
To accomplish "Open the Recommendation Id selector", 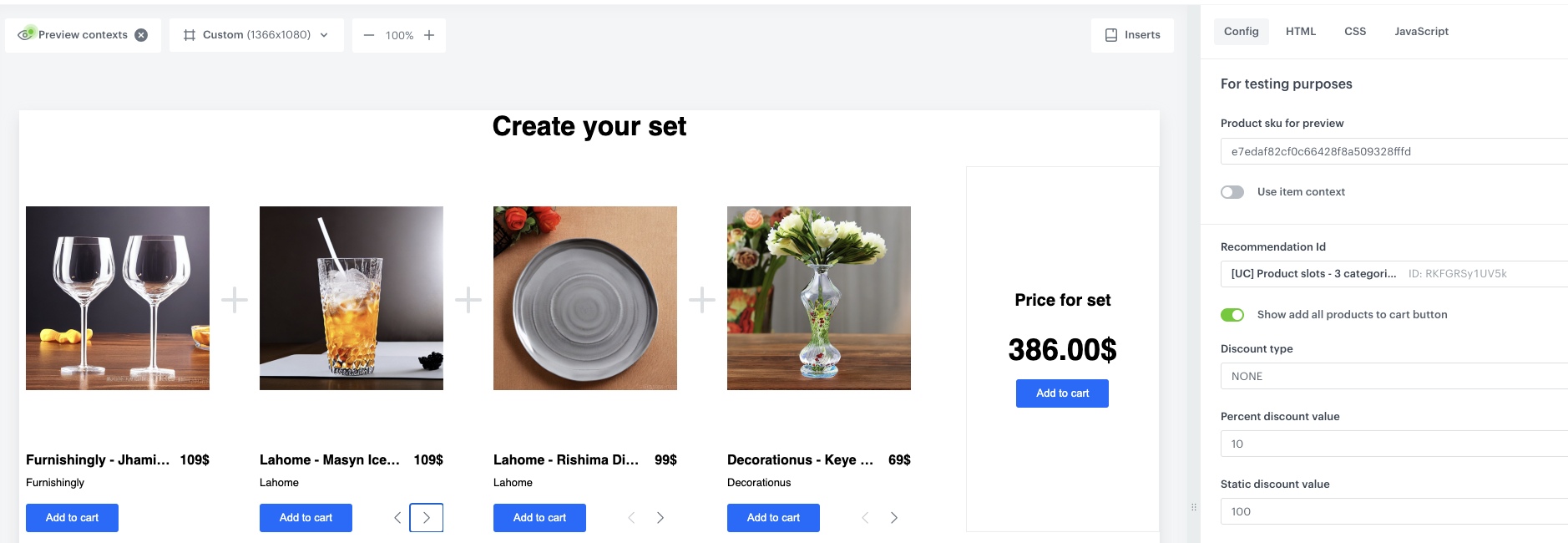I will [x=1393, y=273].
